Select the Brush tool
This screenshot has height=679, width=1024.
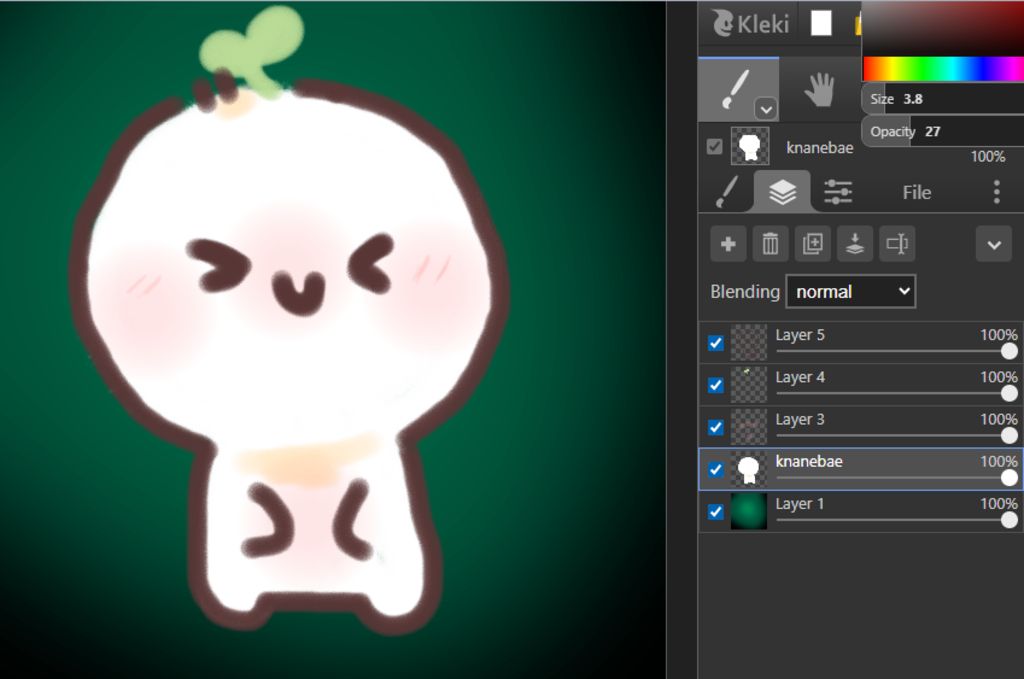tap(738, 90)
